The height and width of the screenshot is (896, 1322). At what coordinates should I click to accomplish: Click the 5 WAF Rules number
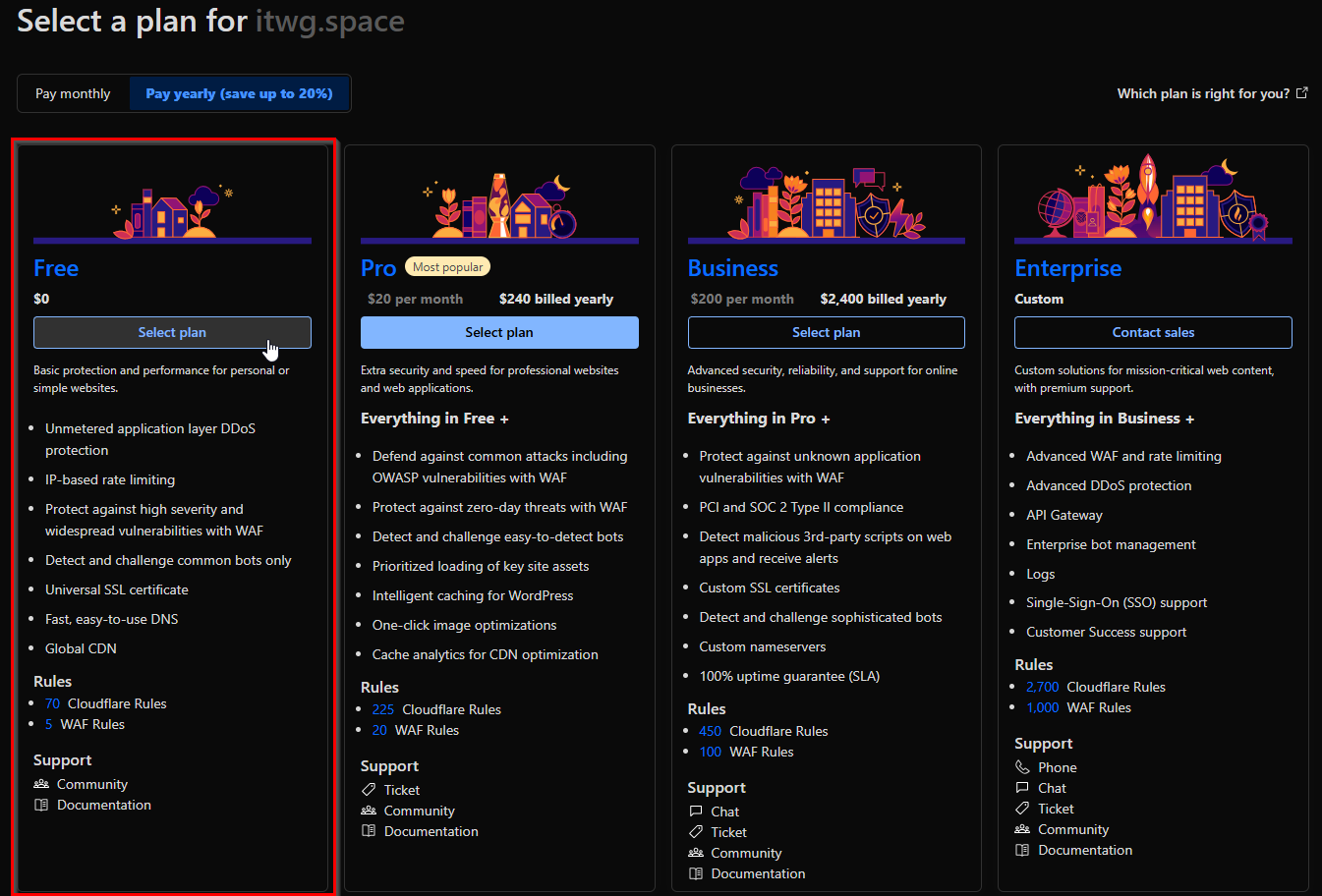(x=49, y=724)
